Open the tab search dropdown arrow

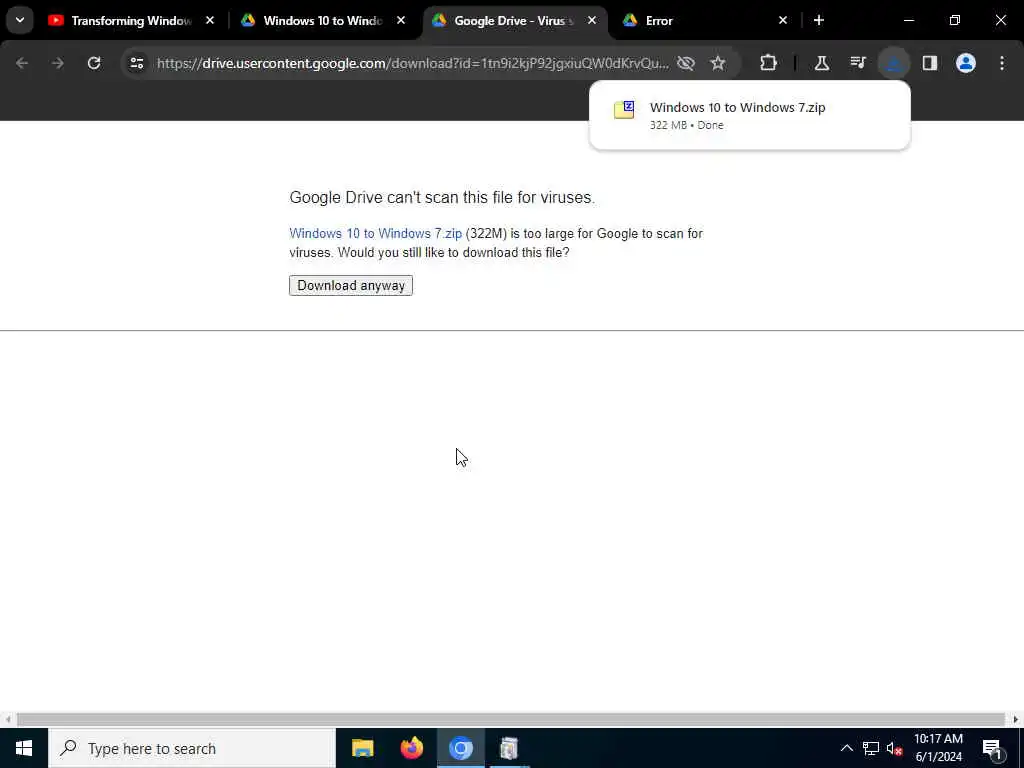(20, 20)
